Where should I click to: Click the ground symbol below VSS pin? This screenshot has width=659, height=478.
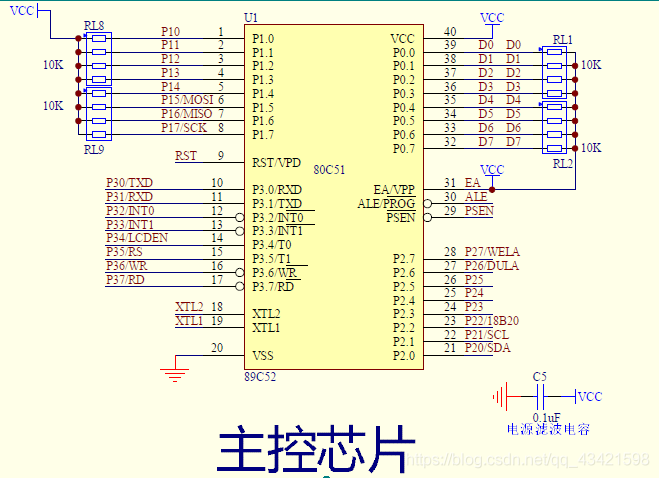click(x=176, y=374)
